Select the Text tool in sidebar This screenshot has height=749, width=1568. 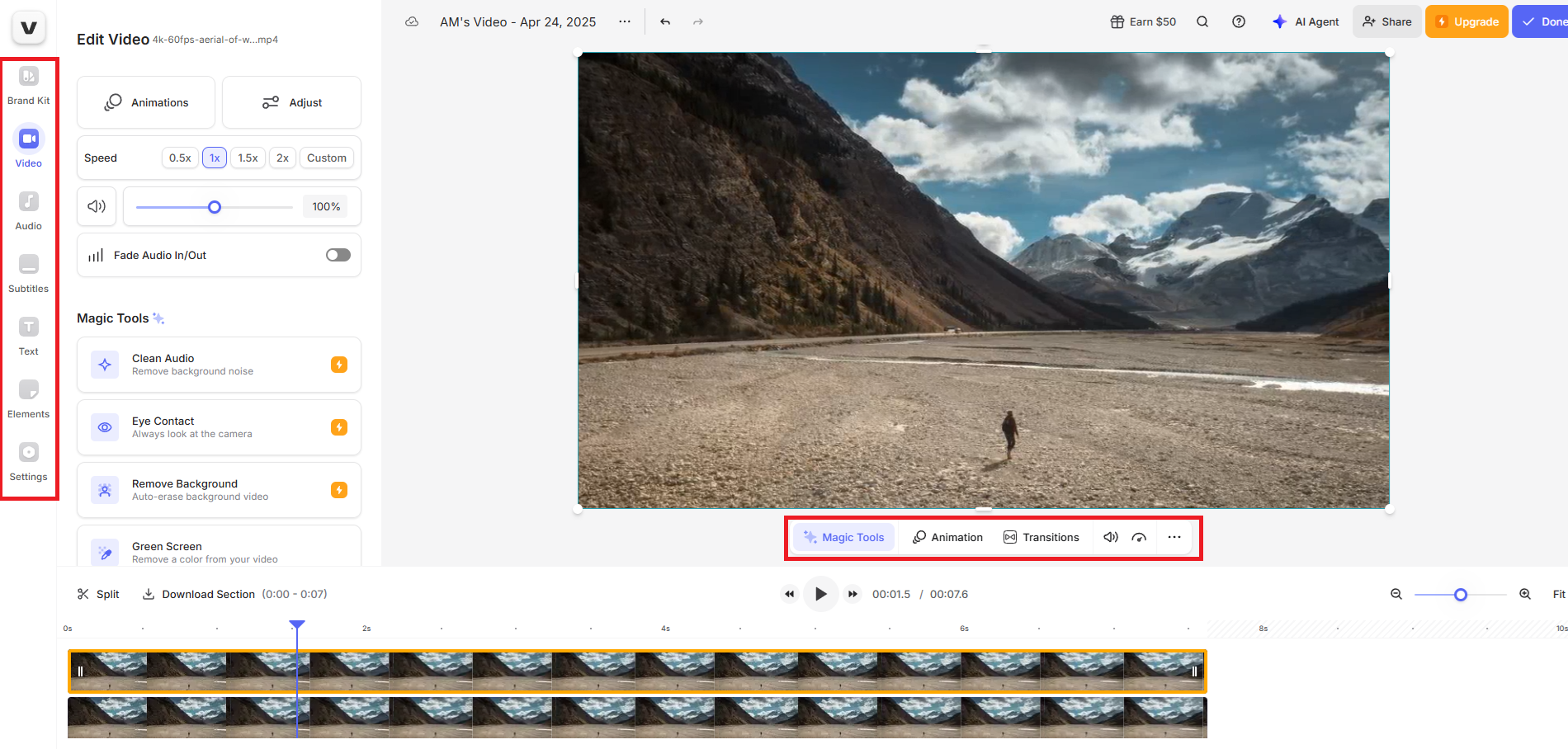[28, 334]
